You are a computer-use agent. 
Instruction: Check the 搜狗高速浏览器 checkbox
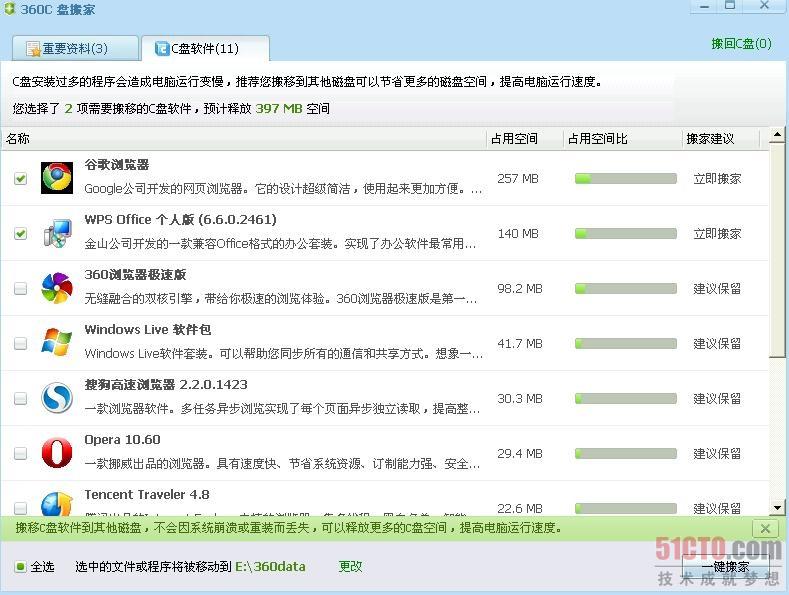point(21,398)
